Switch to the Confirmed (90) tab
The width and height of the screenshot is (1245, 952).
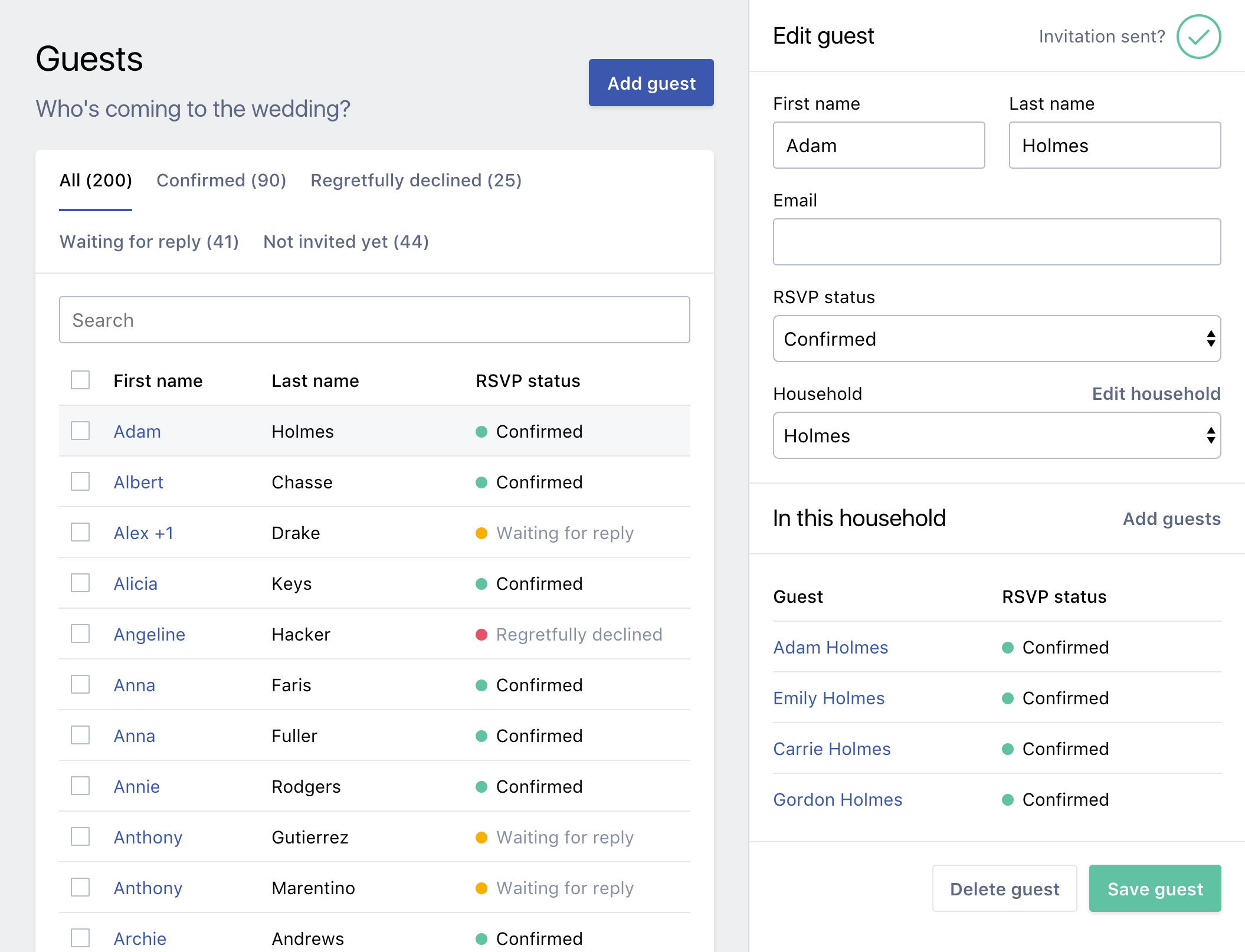221,180
